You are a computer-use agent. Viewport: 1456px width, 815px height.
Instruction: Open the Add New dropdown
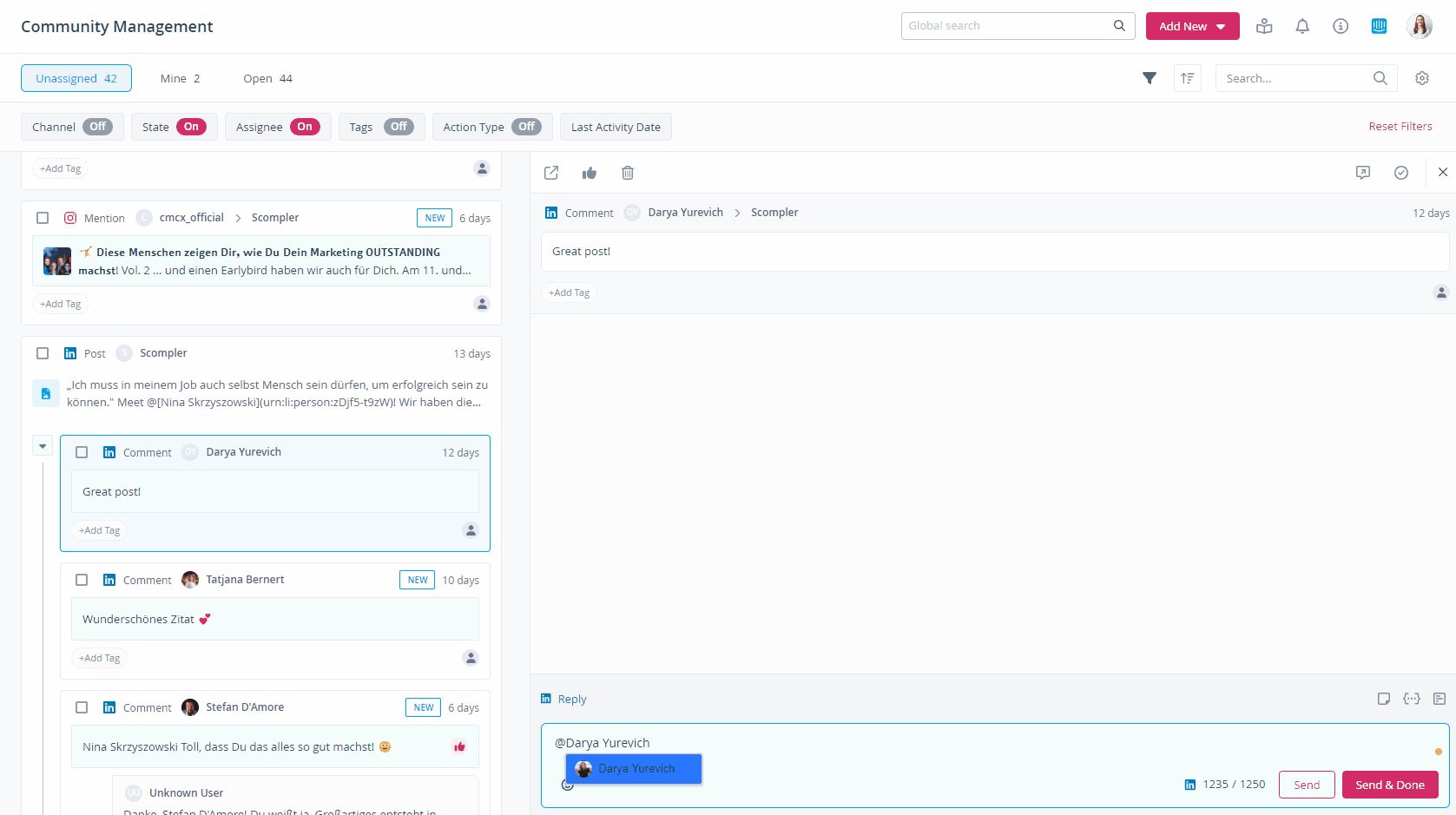(1192, 26)
